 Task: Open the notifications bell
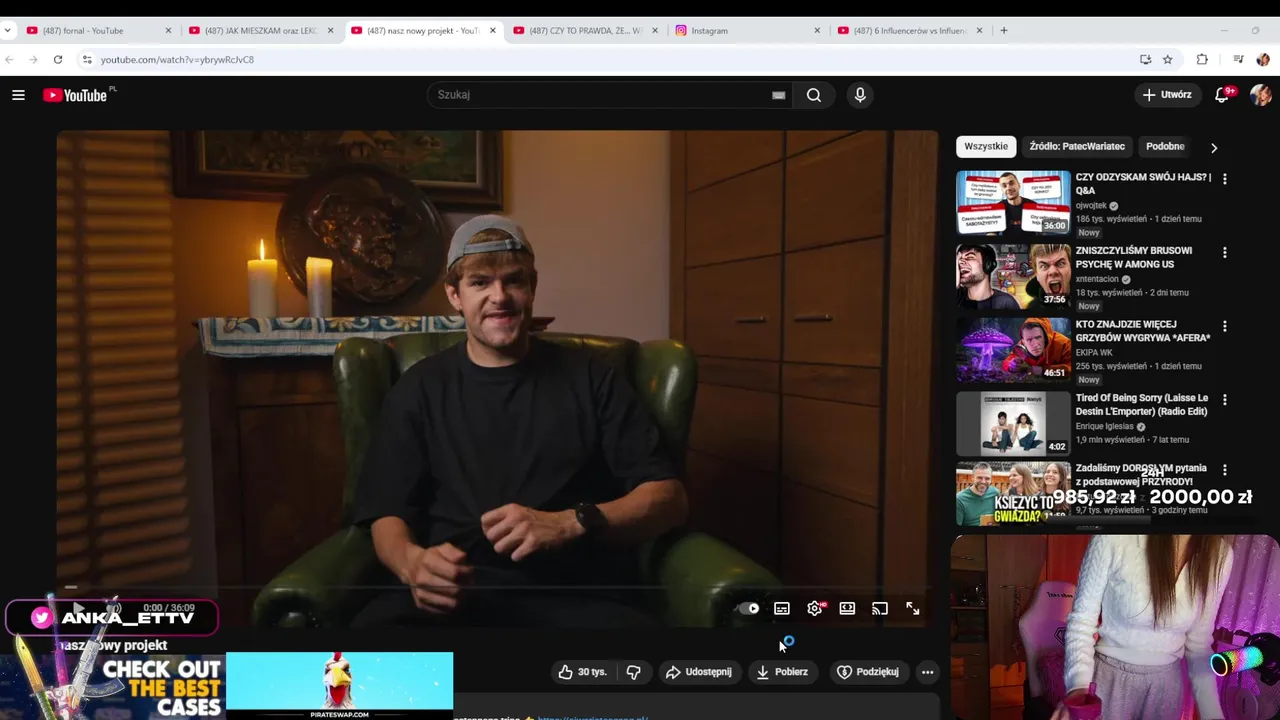pos(1222,95)
